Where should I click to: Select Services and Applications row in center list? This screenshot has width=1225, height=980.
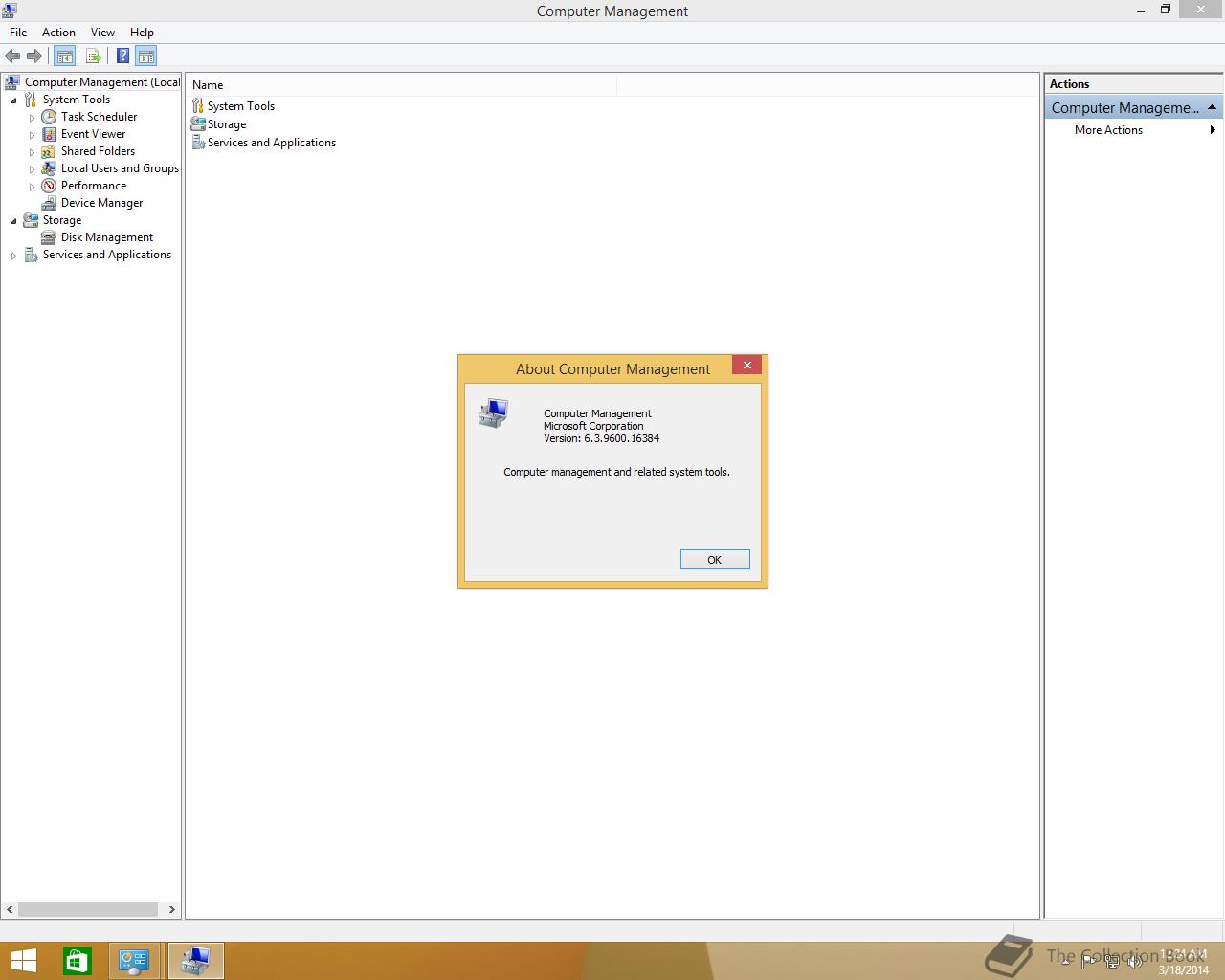[x=263, y=143]
